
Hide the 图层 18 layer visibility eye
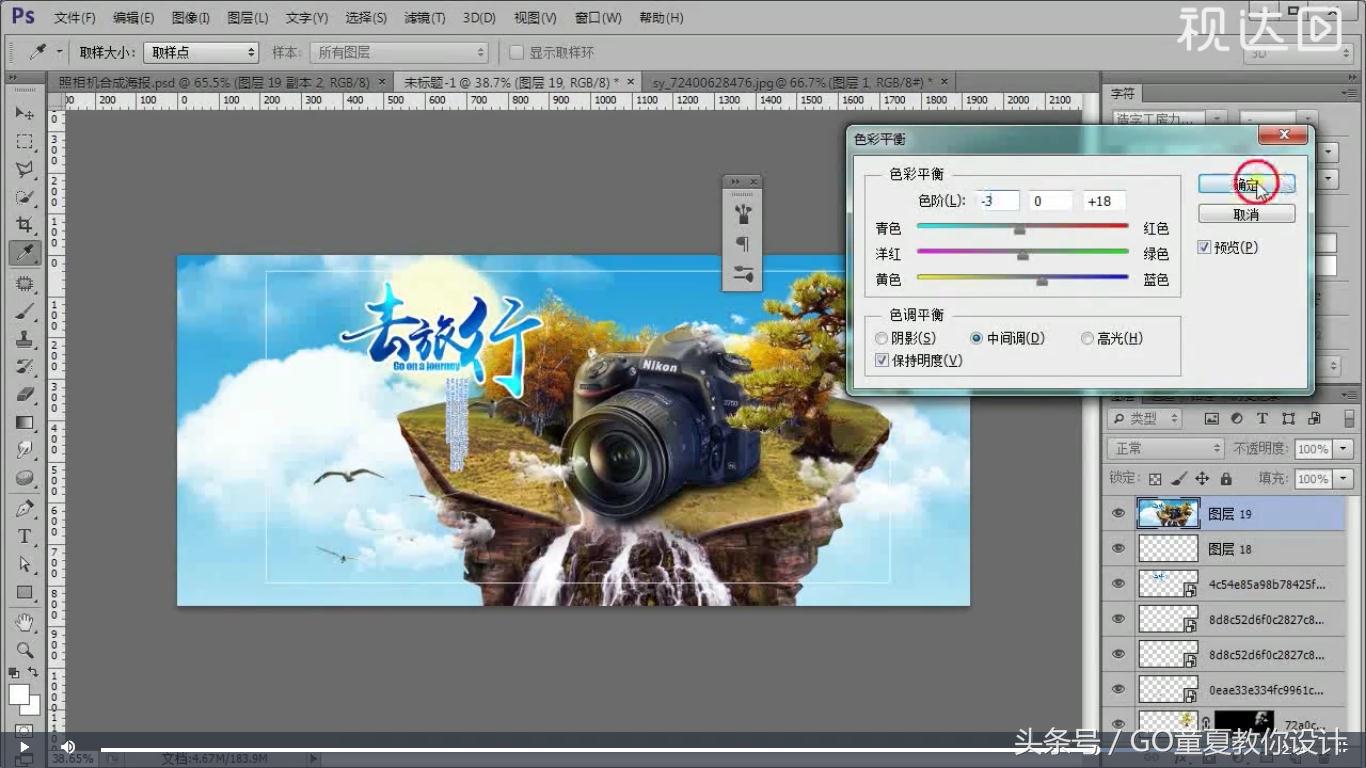pos(1117,548)
